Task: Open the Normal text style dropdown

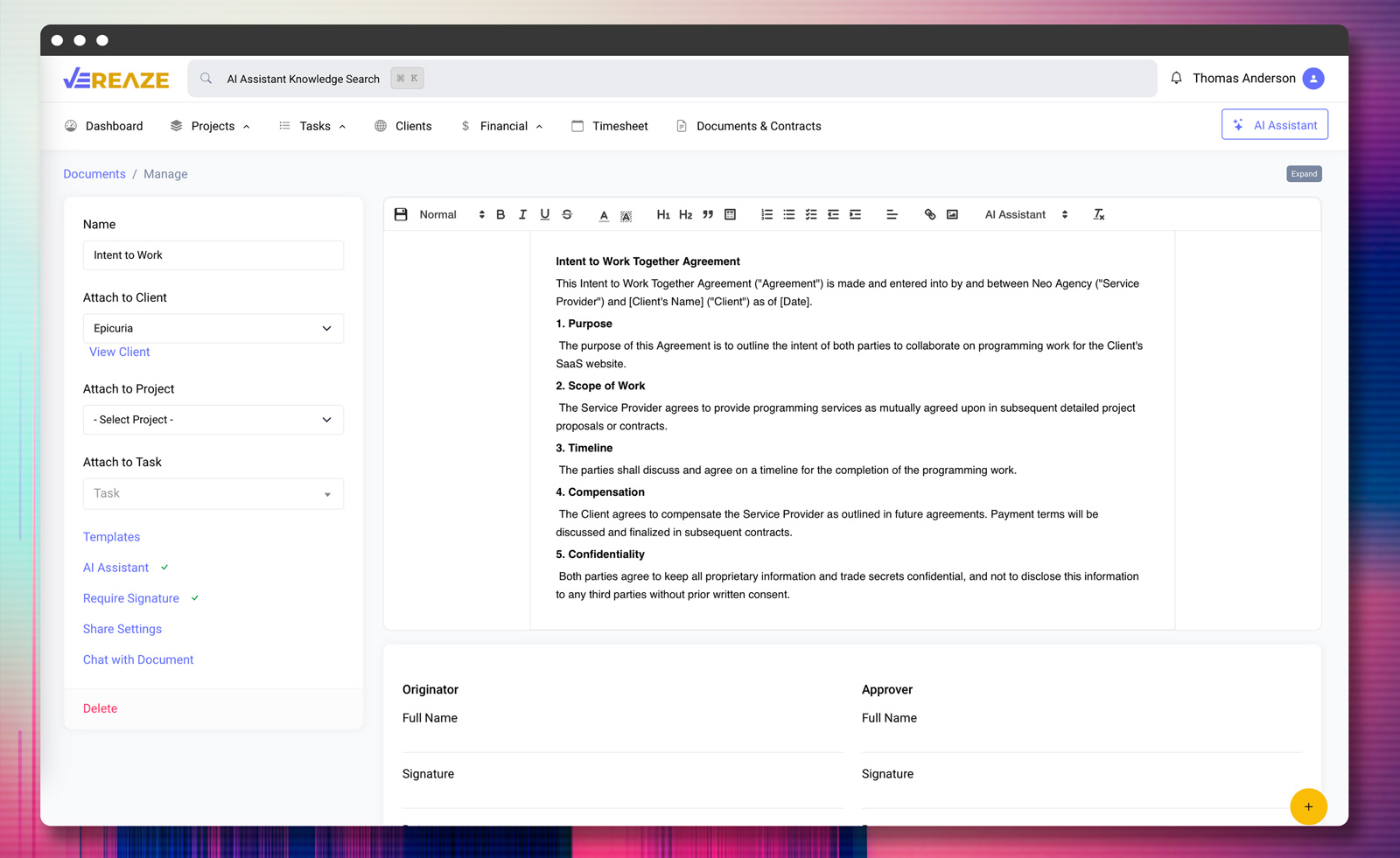Action: 451,214
